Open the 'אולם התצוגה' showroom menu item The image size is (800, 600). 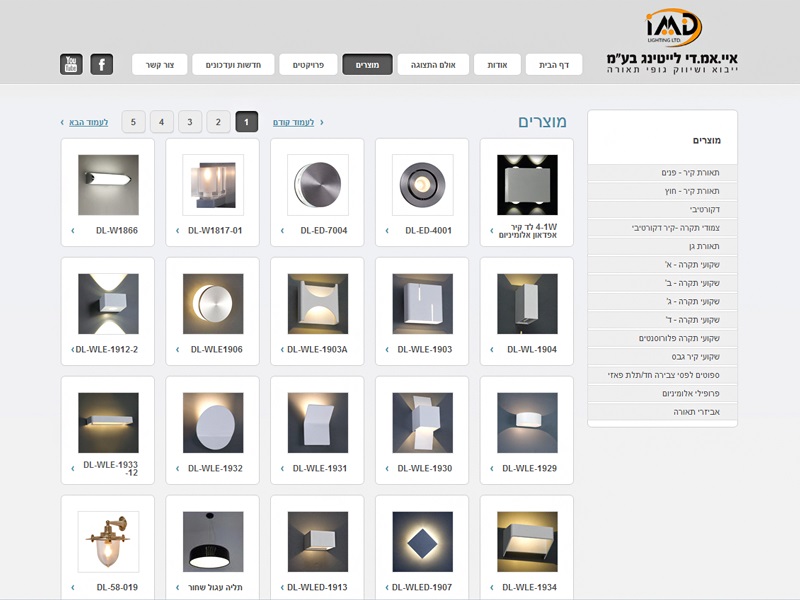[x=426, y=65]
